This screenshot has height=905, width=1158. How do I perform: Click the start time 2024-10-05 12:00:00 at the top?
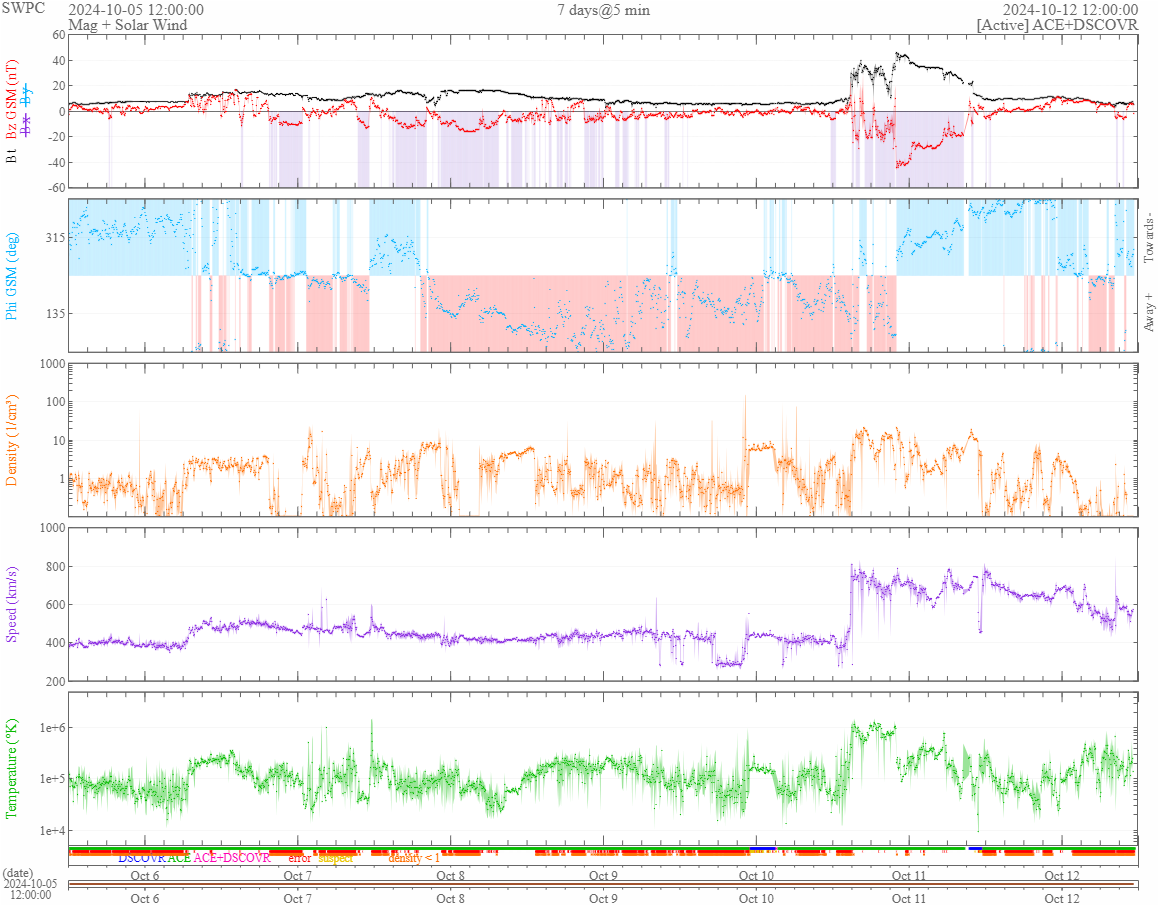coord(136,10)
